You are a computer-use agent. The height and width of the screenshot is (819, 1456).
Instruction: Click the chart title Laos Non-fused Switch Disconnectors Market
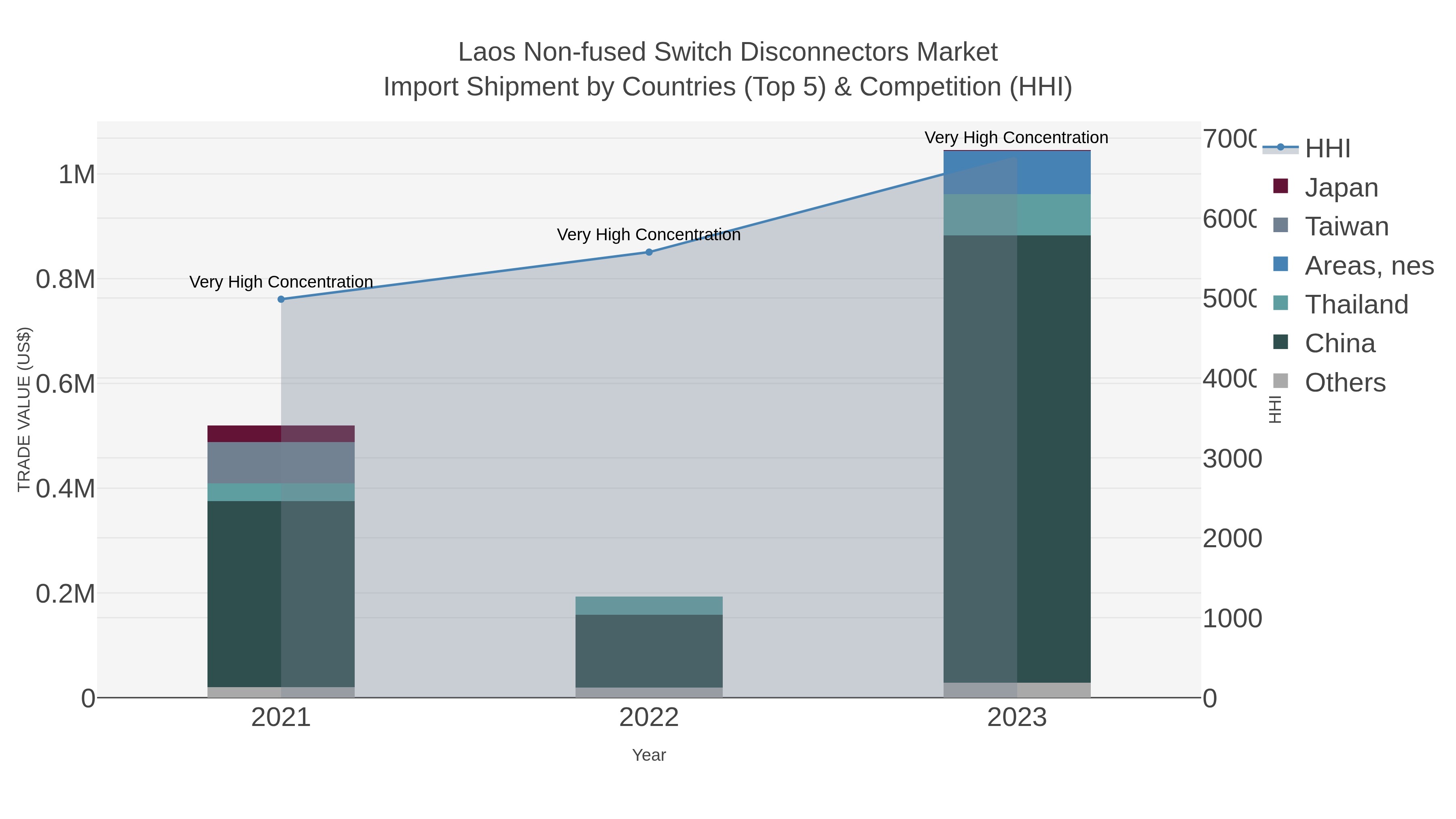tap(728, 52)
